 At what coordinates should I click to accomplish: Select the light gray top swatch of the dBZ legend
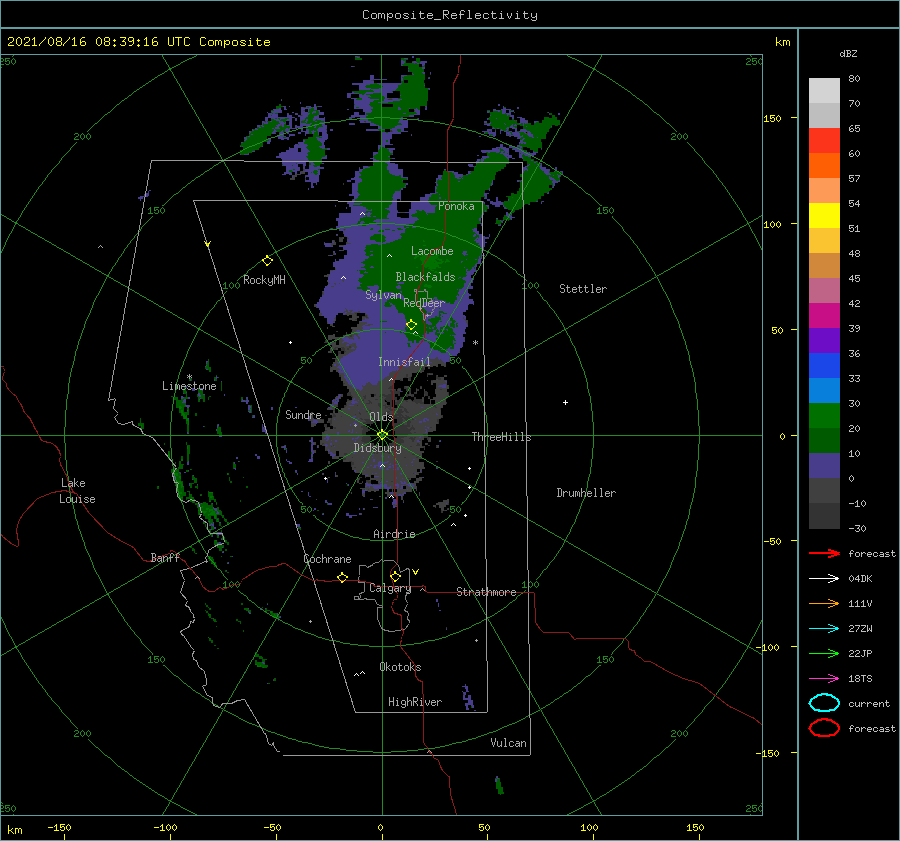[x=824, y=91]
